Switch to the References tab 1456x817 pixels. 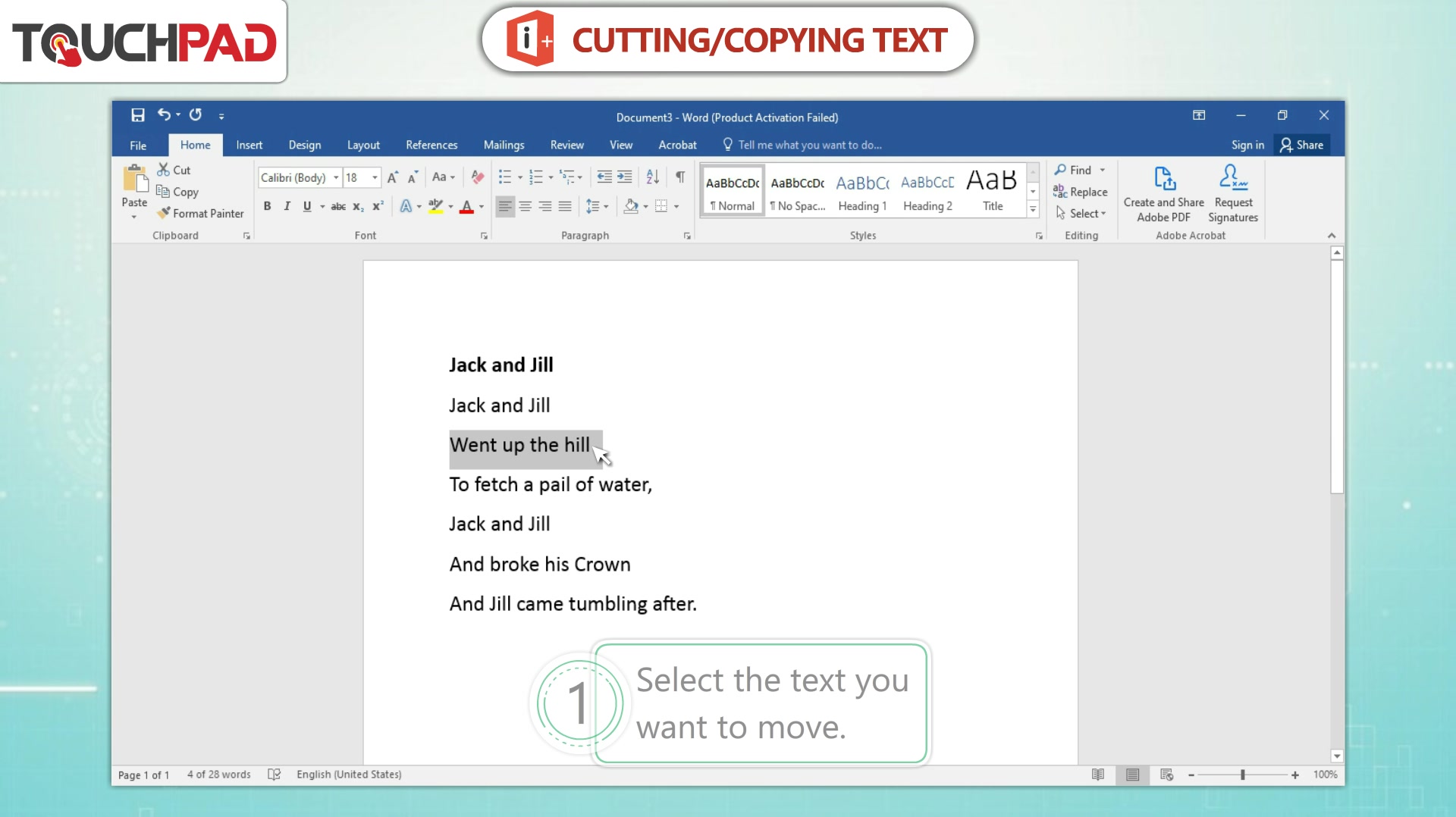click(431, 145)
